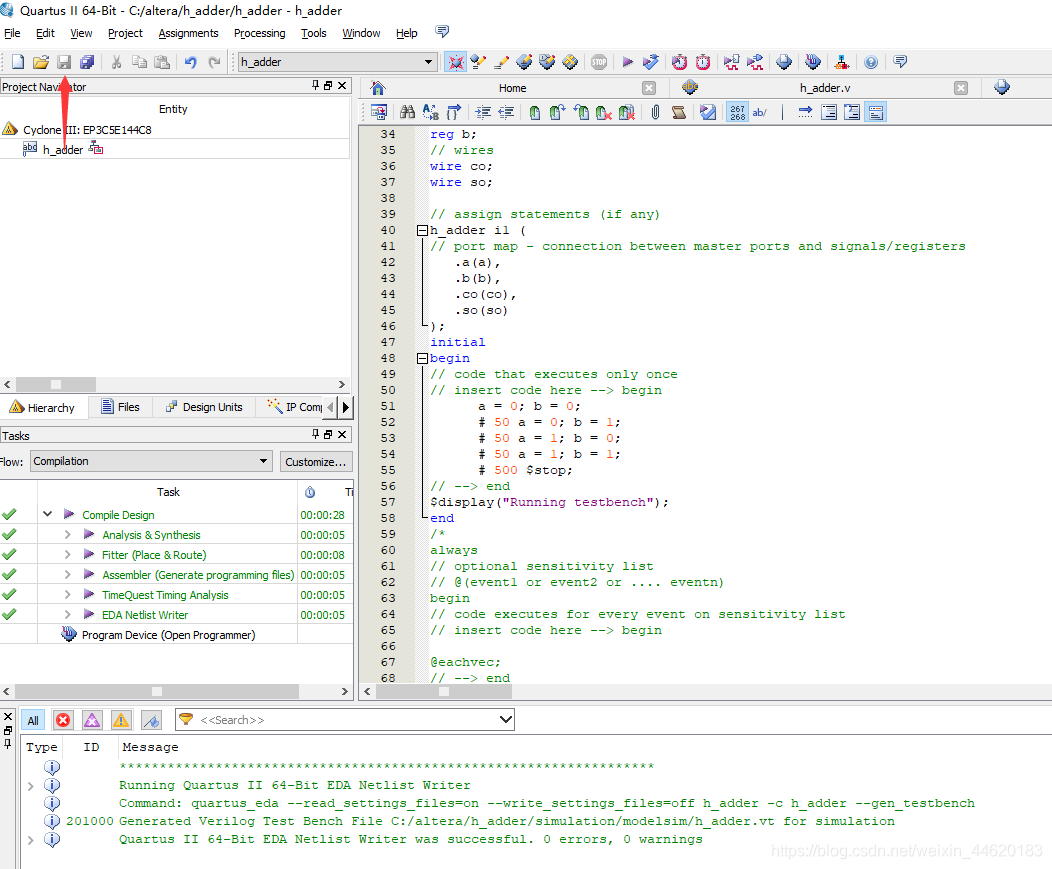
Task: Undo the last edit
Action: tap(191, 62)
